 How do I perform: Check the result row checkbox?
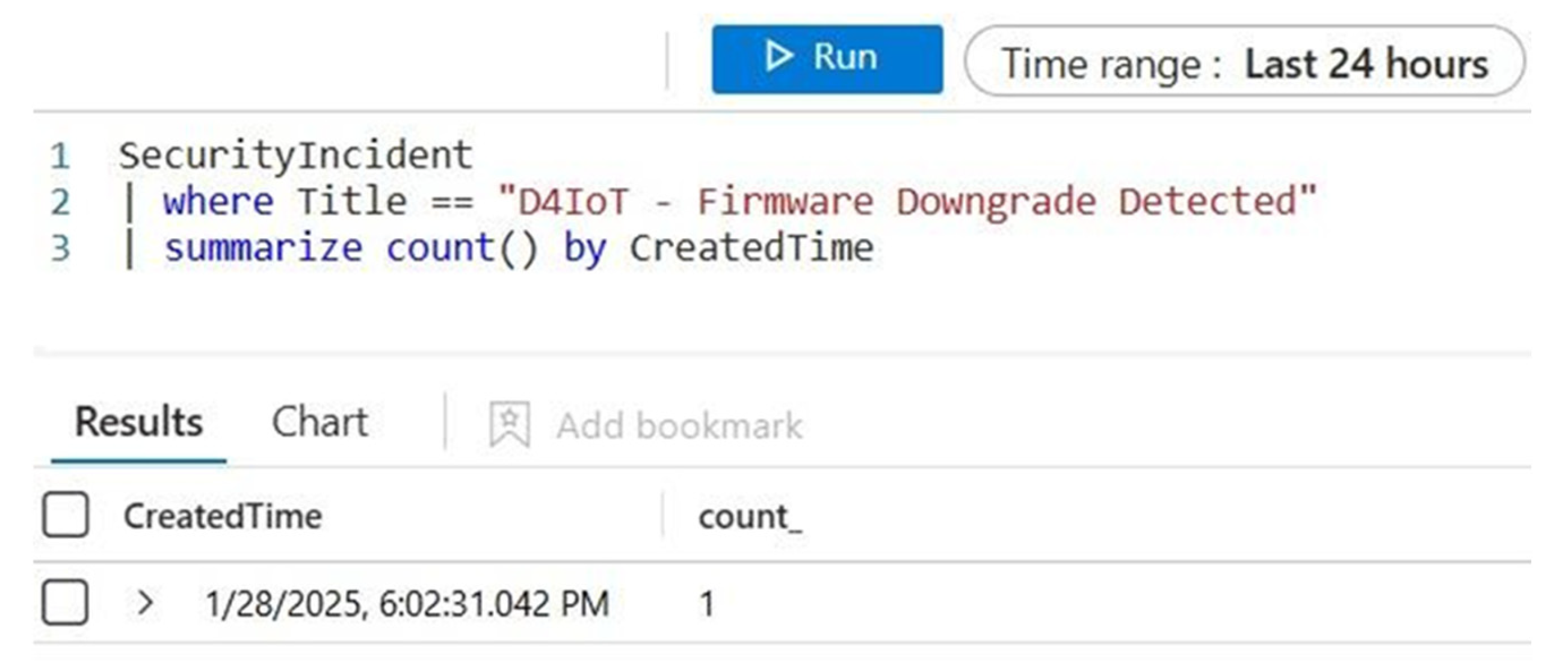point(66,602)
